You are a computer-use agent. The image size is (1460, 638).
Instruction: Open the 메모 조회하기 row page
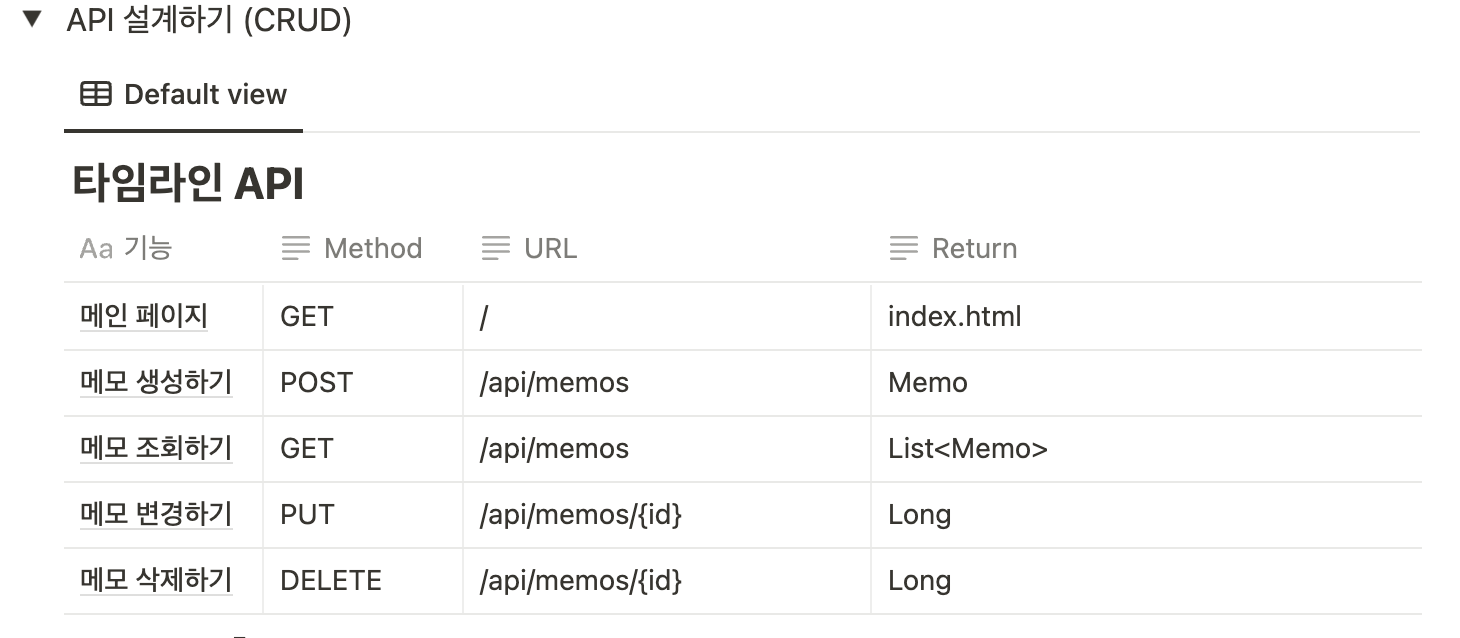[156, 448]
